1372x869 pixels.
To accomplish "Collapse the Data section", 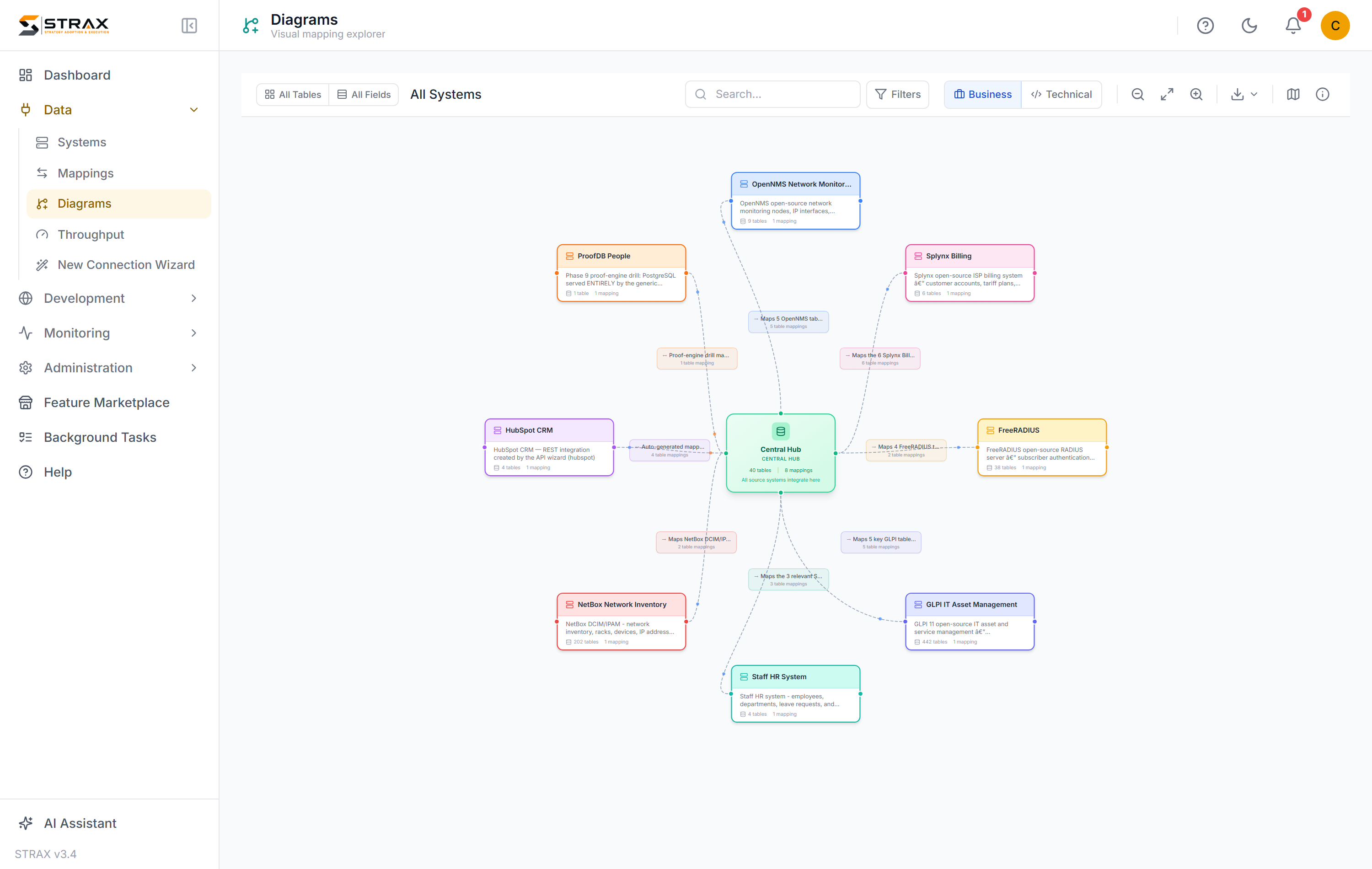I will point(109,110).
